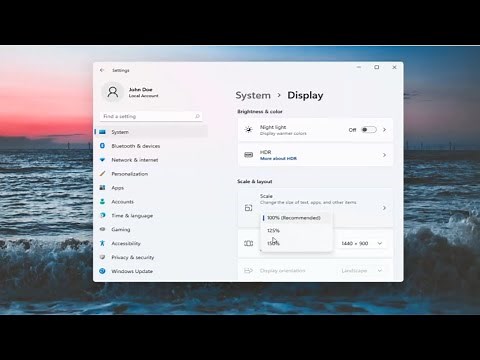Select the Accessibility figure icon
Viewport: 480px width, 360px height.
pos(103,243)
